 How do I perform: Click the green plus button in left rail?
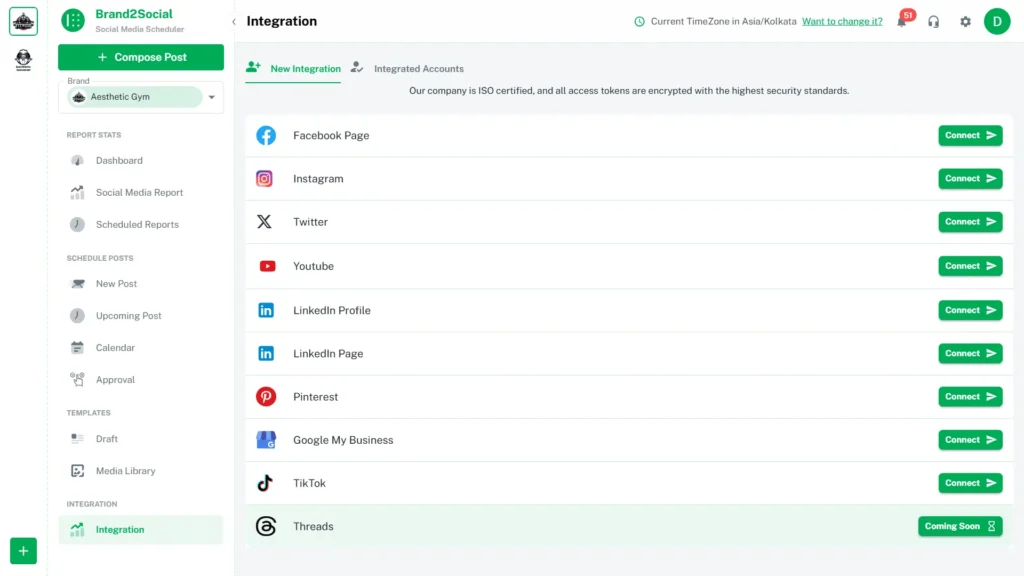[x=24, y=551]
